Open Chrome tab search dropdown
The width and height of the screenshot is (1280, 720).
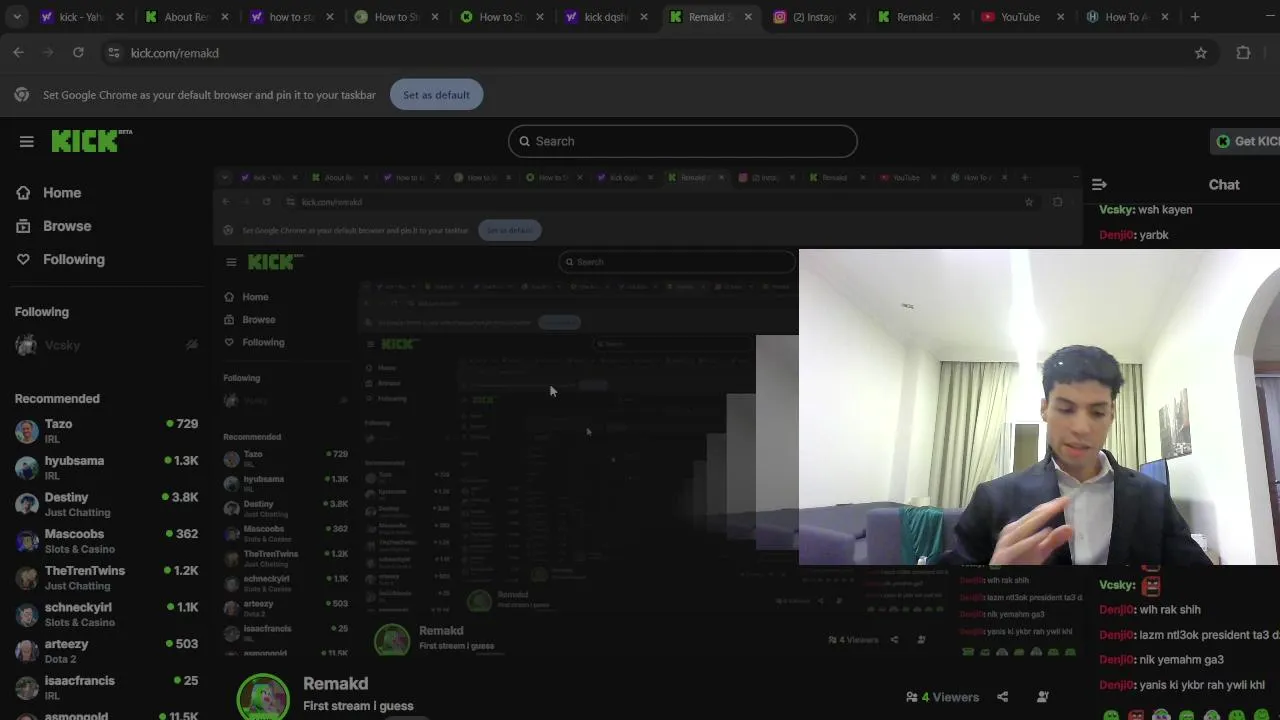point(17,17)
